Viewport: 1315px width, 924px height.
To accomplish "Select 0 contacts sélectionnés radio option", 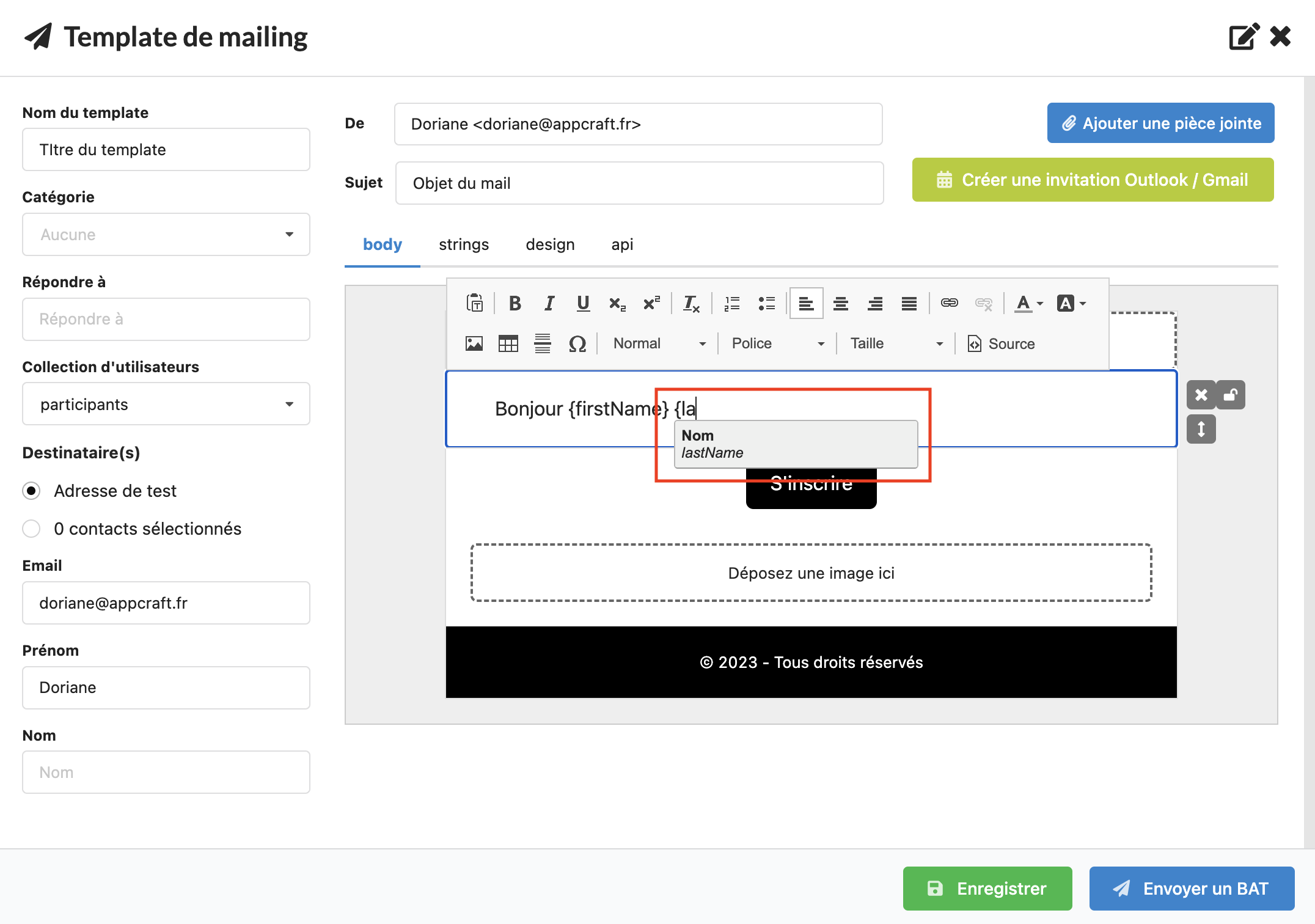I will coord(32,529).
